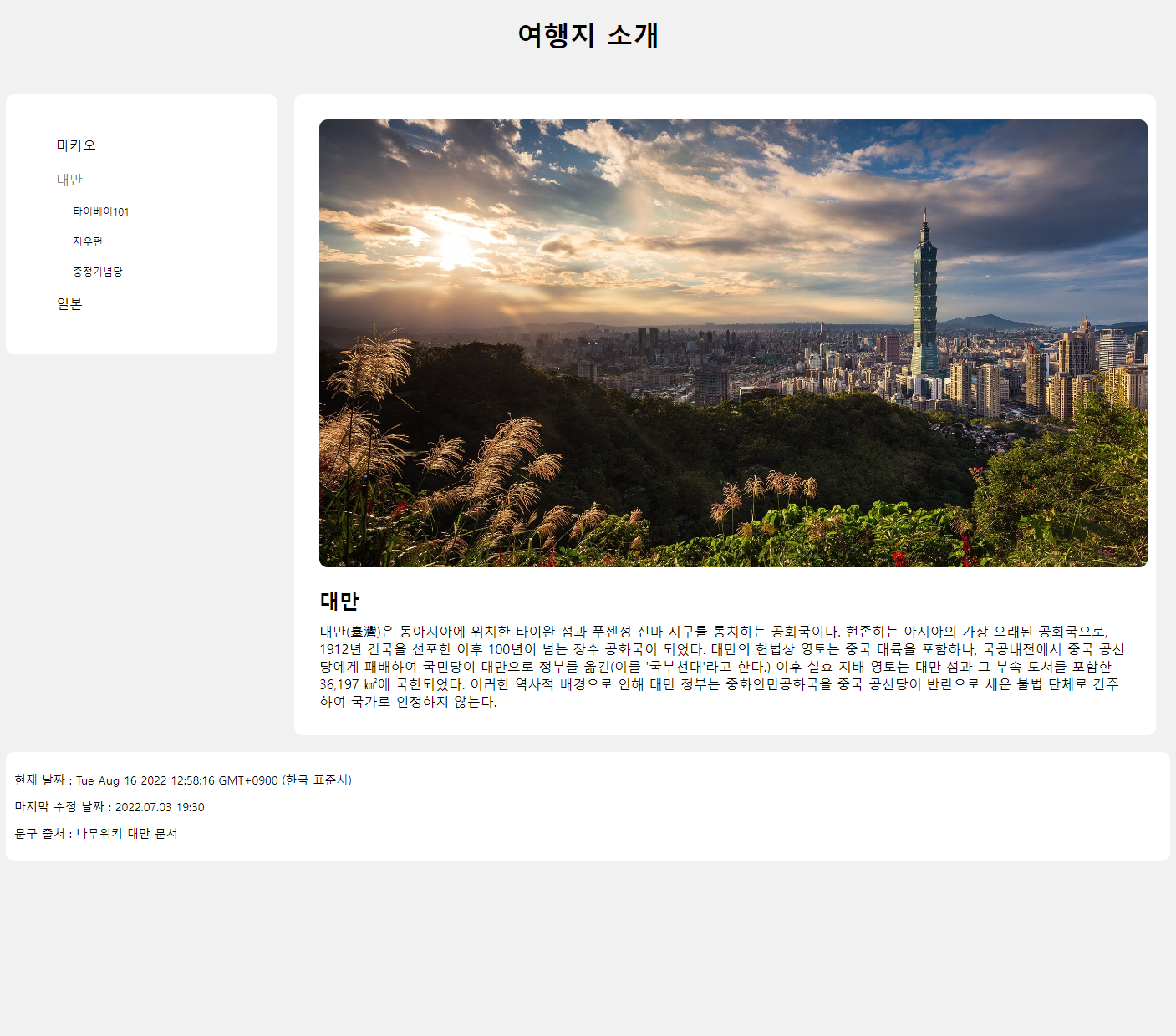
Task: Select the 대만 sidebar menu item
Action: point(69,180)
